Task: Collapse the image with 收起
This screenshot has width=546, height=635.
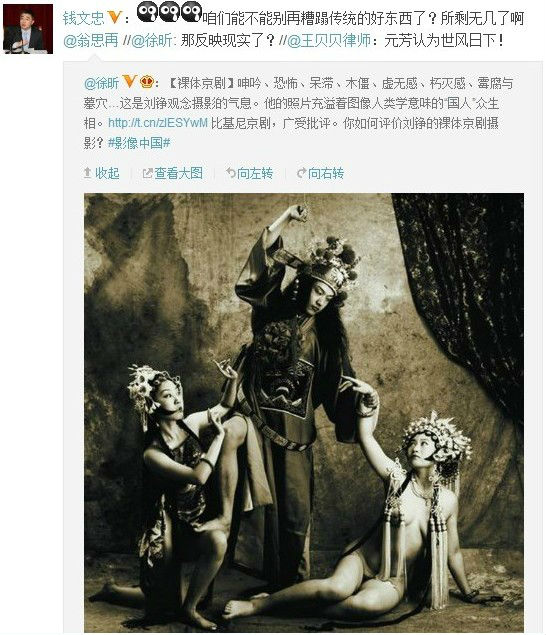Action: pyautogui.click(x=107, y=173)
